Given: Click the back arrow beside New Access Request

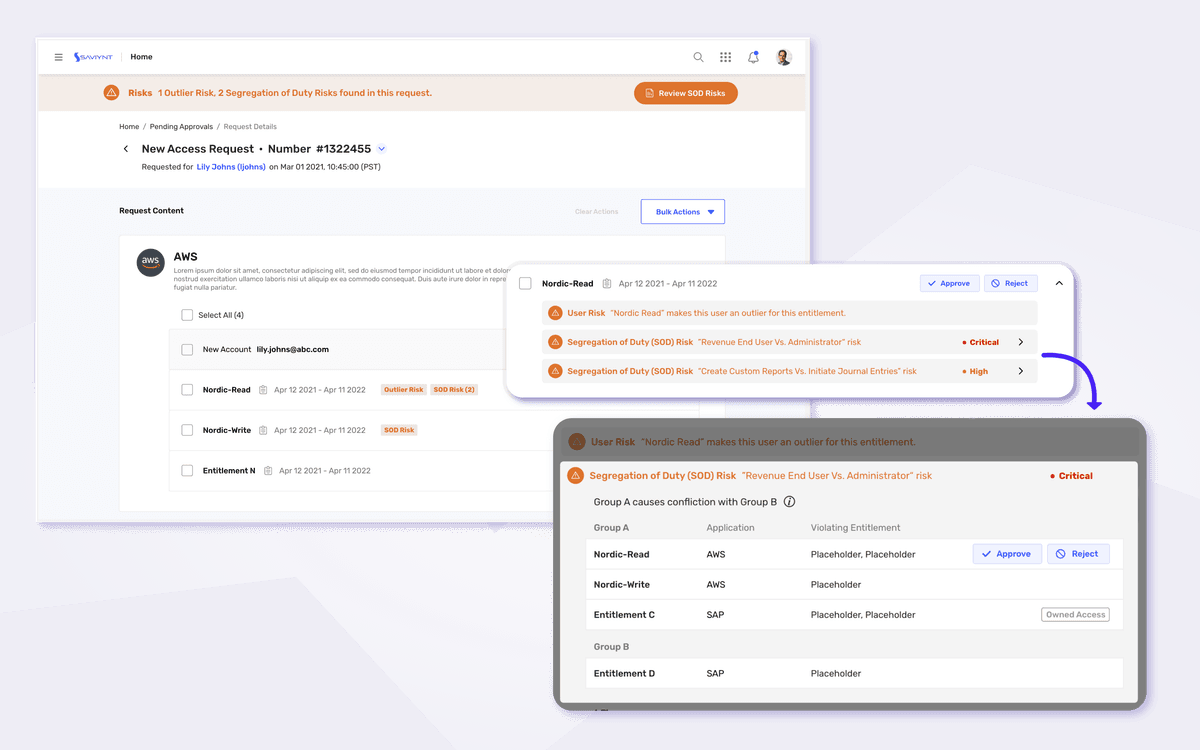Looking at the screenshot, I should (x=126, y=149).
